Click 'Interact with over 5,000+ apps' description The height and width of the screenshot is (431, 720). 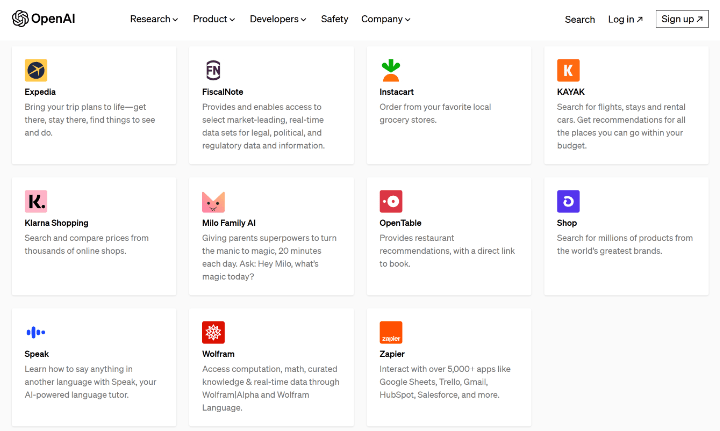pos(445,382)
